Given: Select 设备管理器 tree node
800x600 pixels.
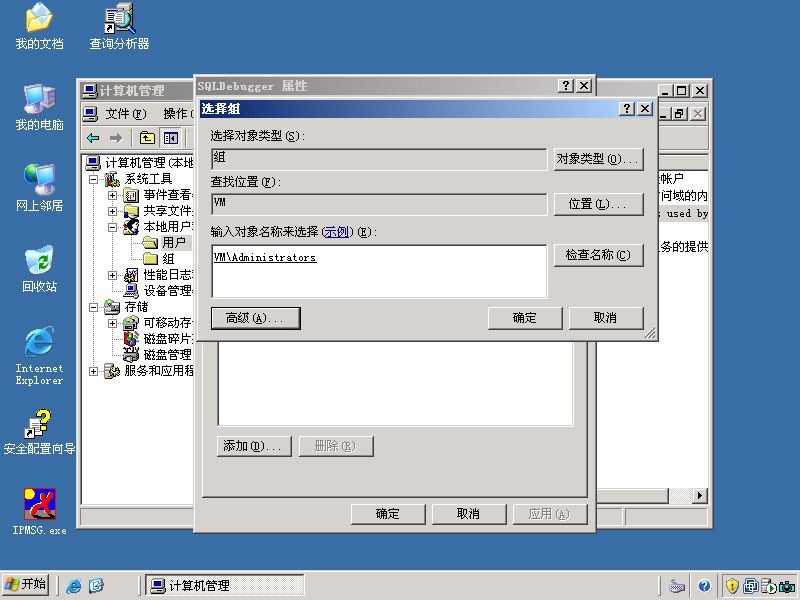Looking at the screenshot, I should tap(166, 291).
